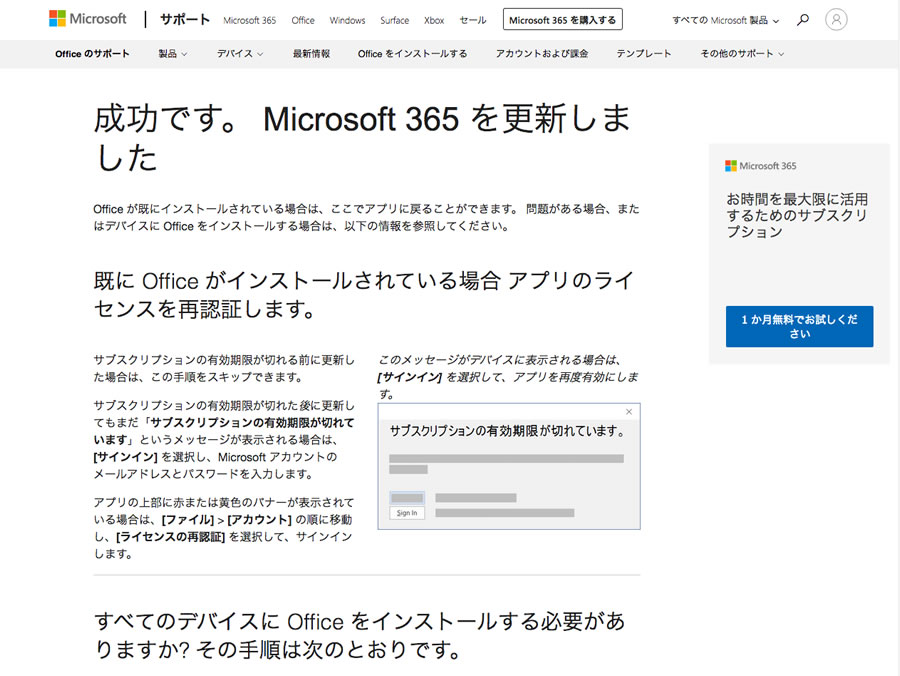Open Office のサポート home link

(x=92, y=54)
